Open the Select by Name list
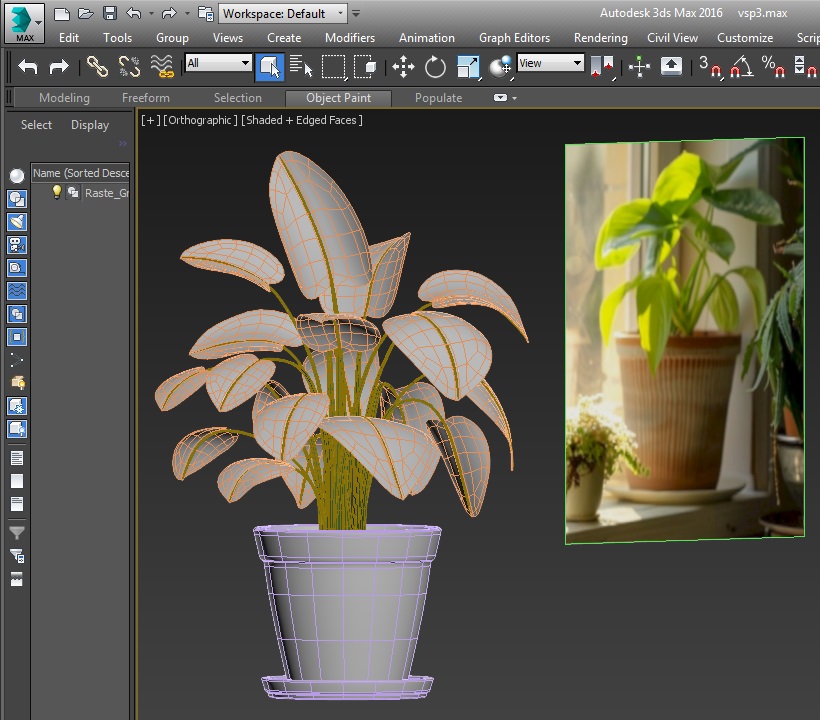 coord(301,66)
